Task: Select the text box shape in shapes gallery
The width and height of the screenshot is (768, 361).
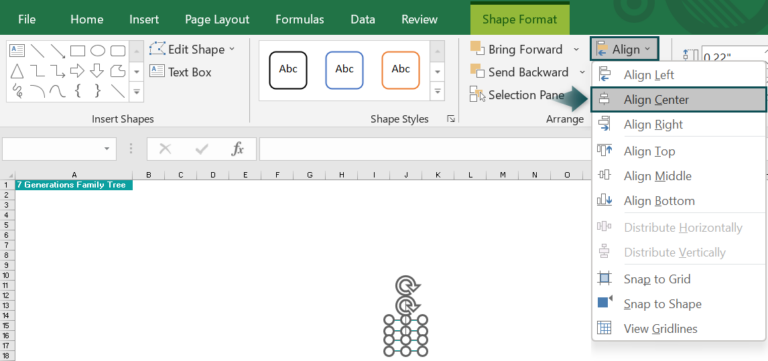Action: pos(17,50)
